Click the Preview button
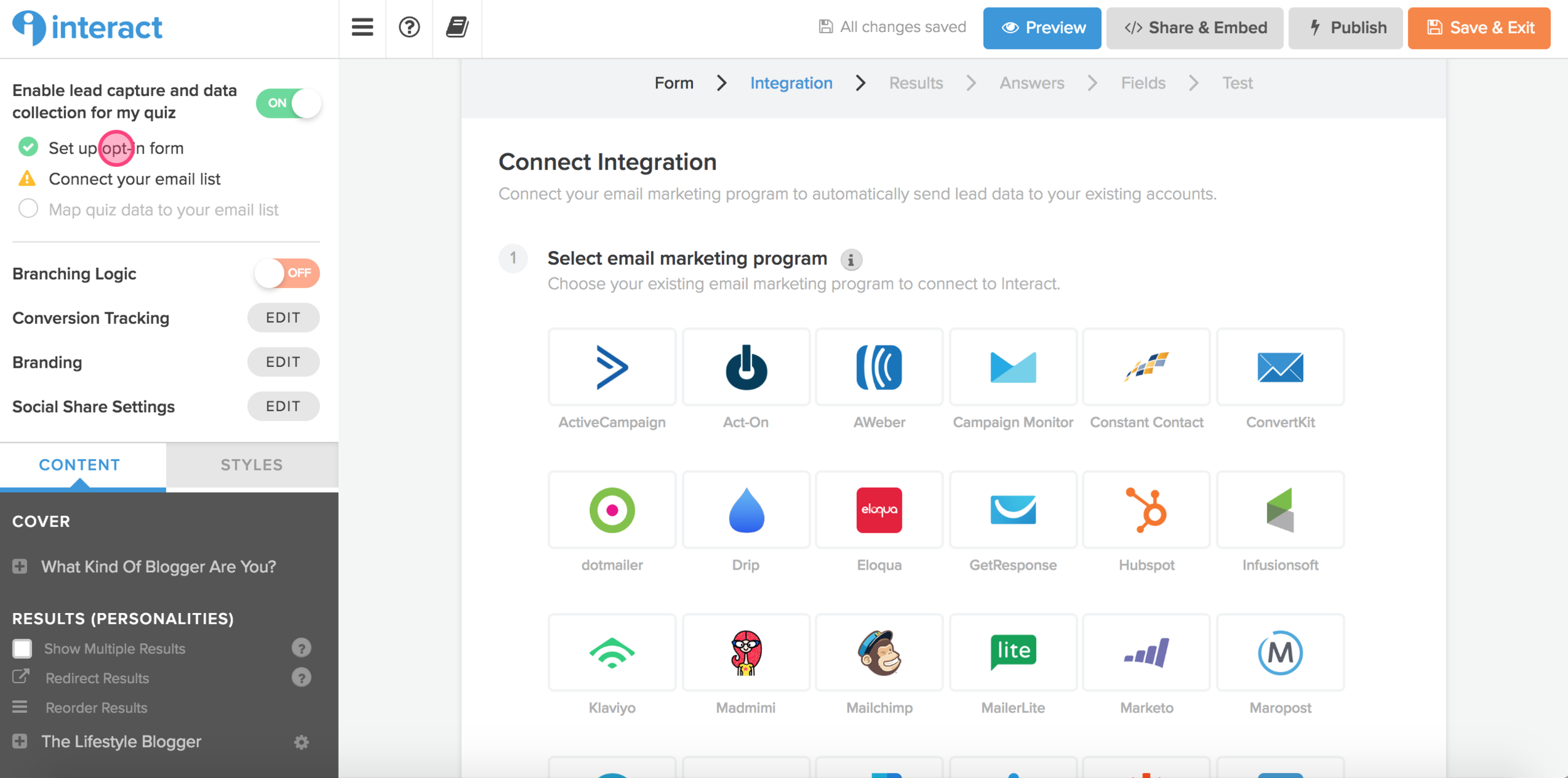 coord(1041,28)
